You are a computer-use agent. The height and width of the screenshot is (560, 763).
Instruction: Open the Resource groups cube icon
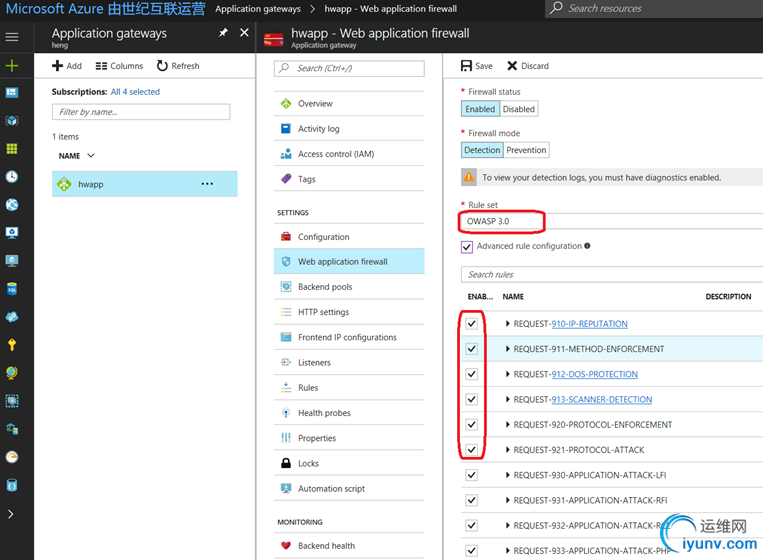[12, 121]
